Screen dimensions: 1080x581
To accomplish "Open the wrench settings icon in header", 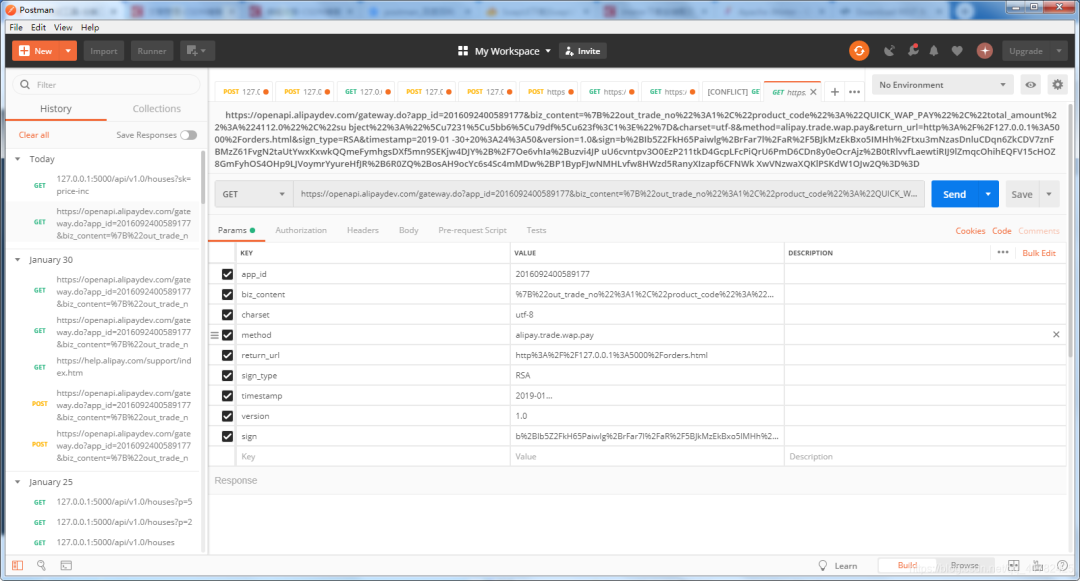I will click(913, 50).
